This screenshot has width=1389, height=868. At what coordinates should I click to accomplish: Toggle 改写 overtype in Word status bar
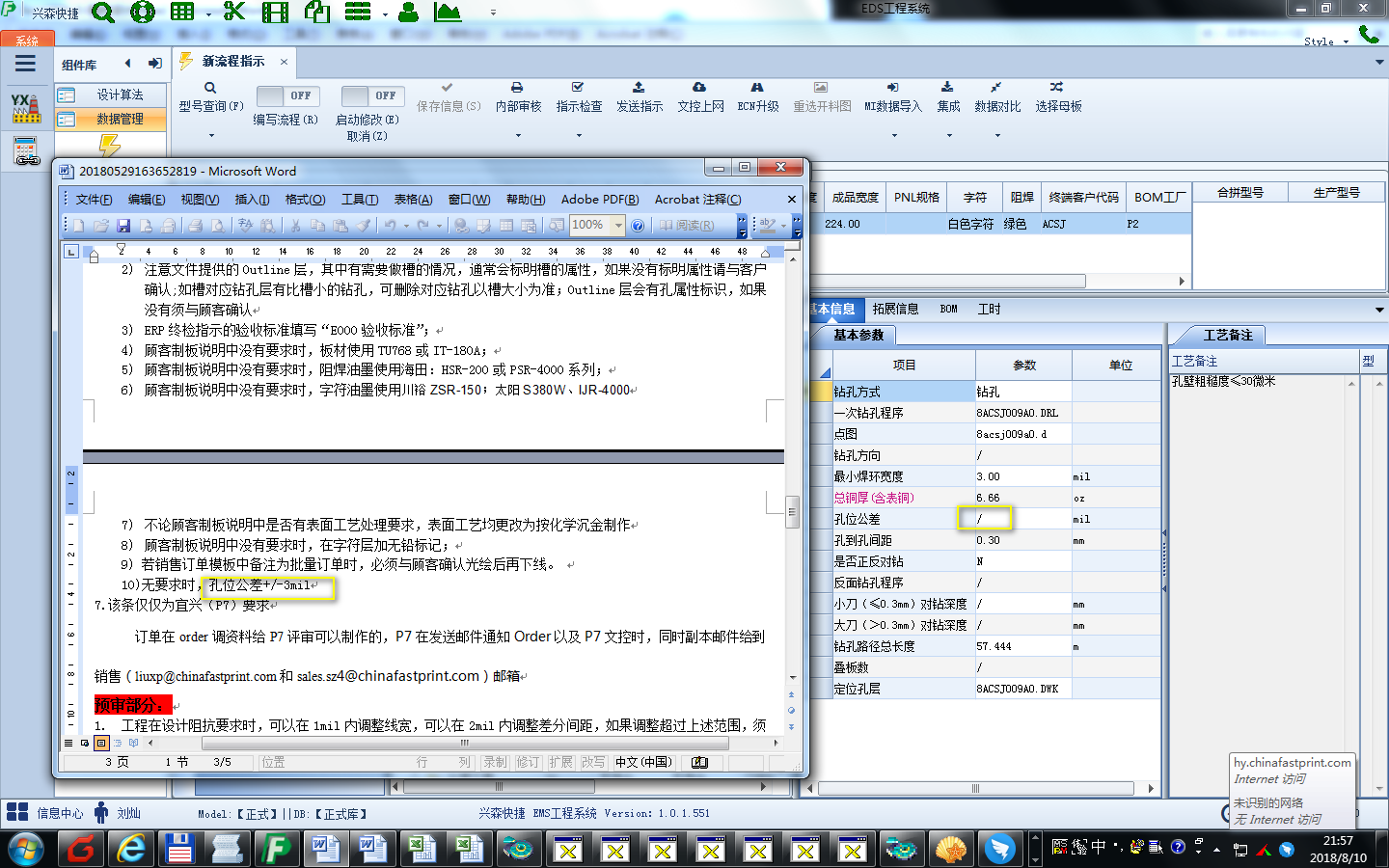click(593, 762)
